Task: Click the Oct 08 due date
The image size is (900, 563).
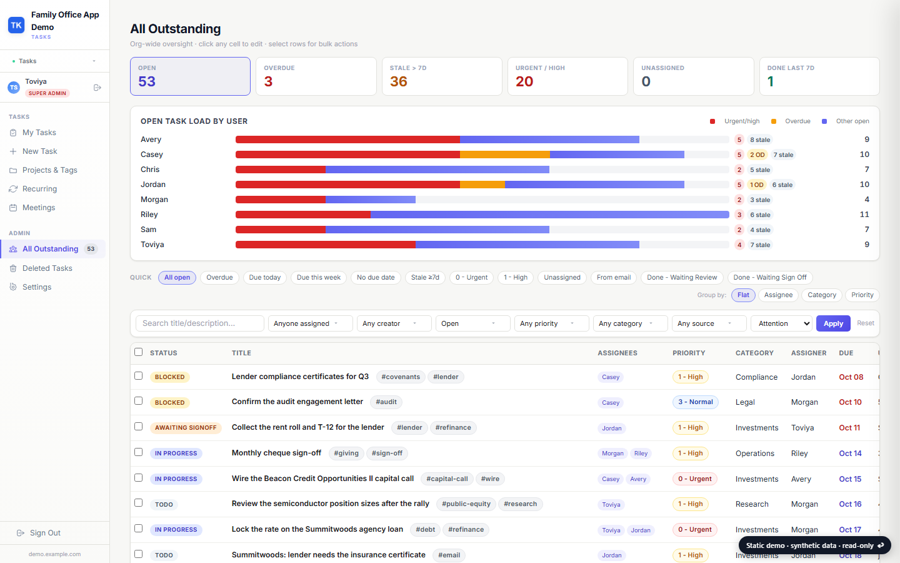Action: tap(851, 377)
